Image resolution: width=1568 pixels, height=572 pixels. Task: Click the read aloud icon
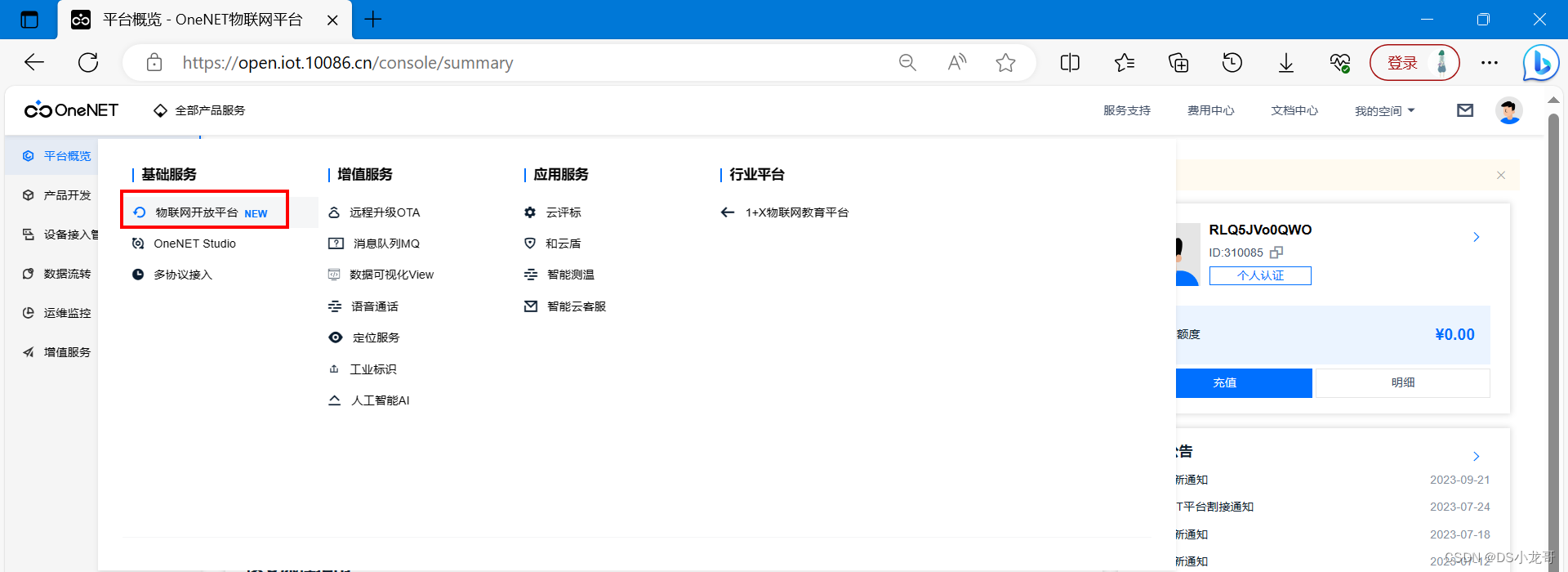(x=956, y=63)
